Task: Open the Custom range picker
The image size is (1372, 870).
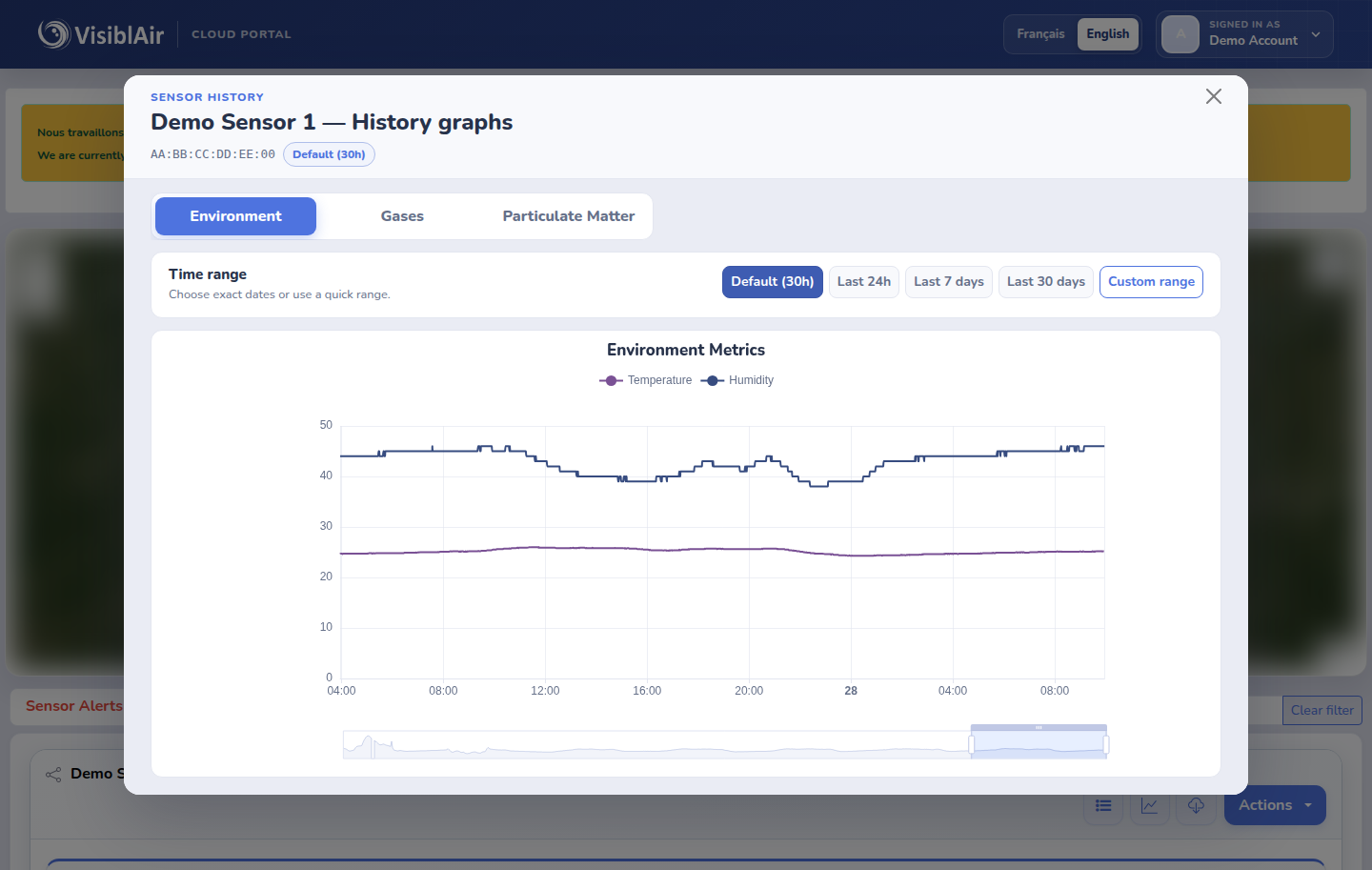Action: pos(1151,282)
